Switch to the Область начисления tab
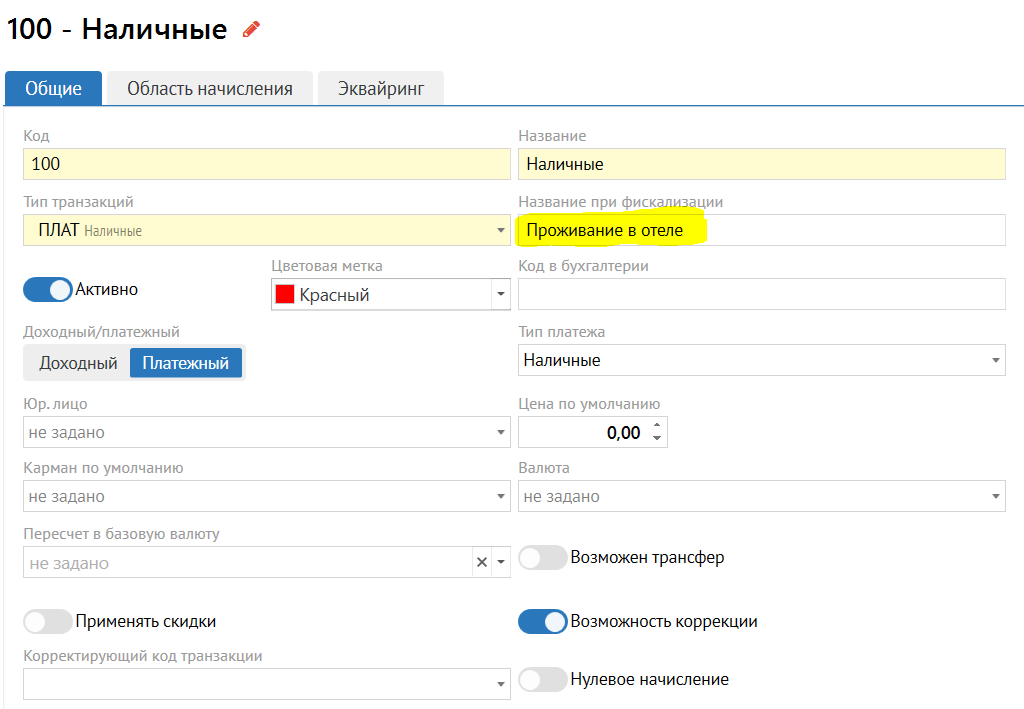Viewport: 1024px width, 709px height. click(209, 89)
